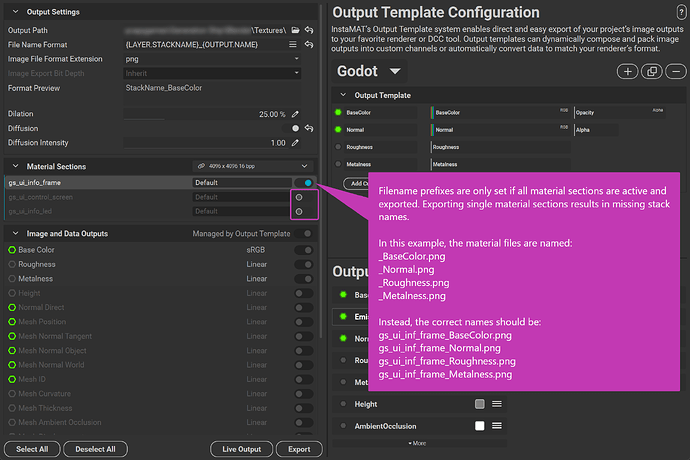Viewport: 690px width, 460px height.
Task: Browse for the Output Path folder
Action: (x=295, y=30)
